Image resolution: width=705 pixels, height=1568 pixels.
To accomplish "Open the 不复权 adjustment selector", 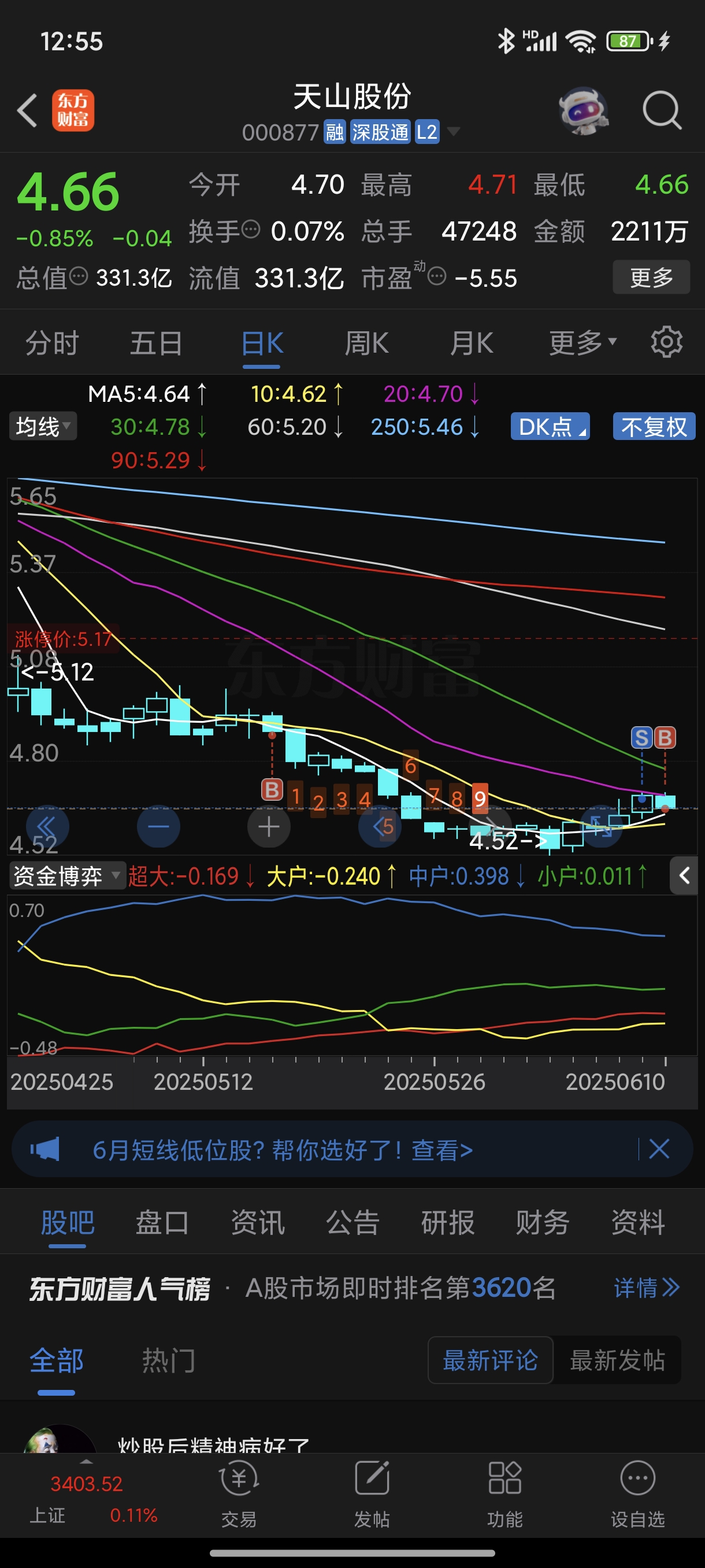I will coord(654,426).
